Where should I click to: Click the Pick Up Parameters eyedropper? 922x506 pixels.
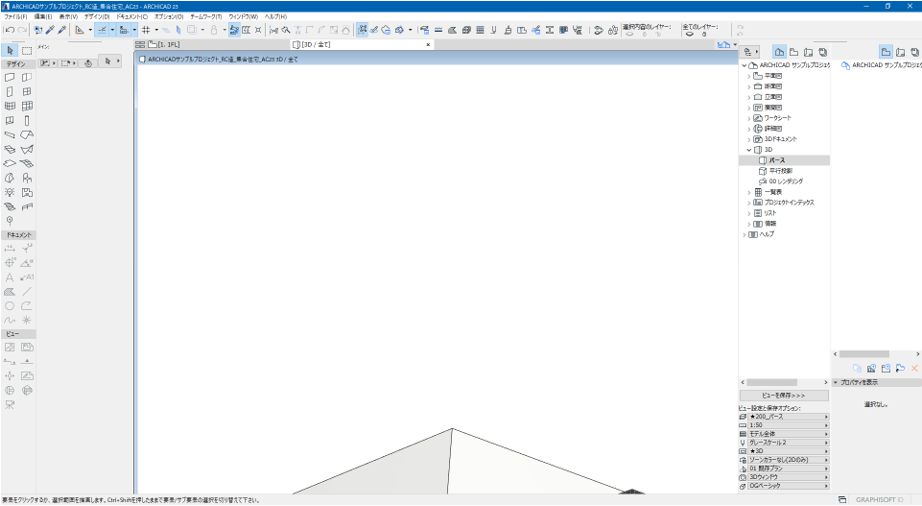[x=50, y=30]
